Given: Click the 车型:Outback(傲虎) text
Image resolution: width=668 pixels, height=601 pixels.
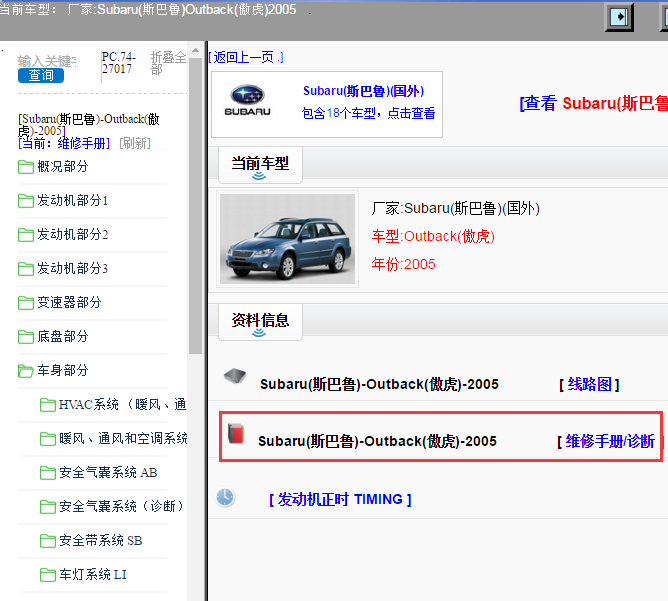Looking at the screenshot, I should click(x=433, y=236).
